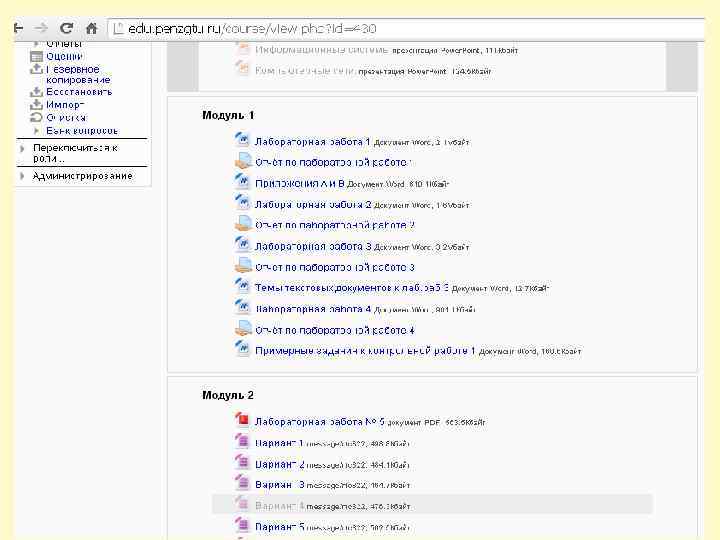Click the Восстановить icon
Screen dimensions: 720x540
click(x=36, y=92)
